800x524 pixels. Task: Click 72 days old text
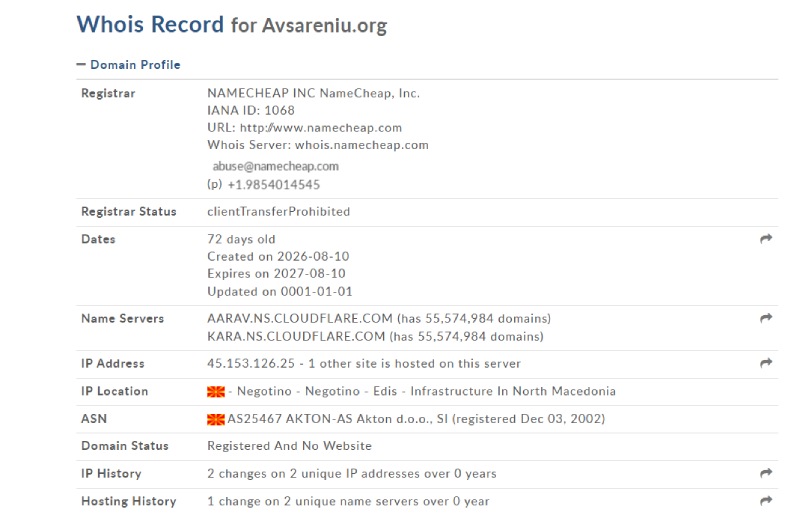coord(241,239)
